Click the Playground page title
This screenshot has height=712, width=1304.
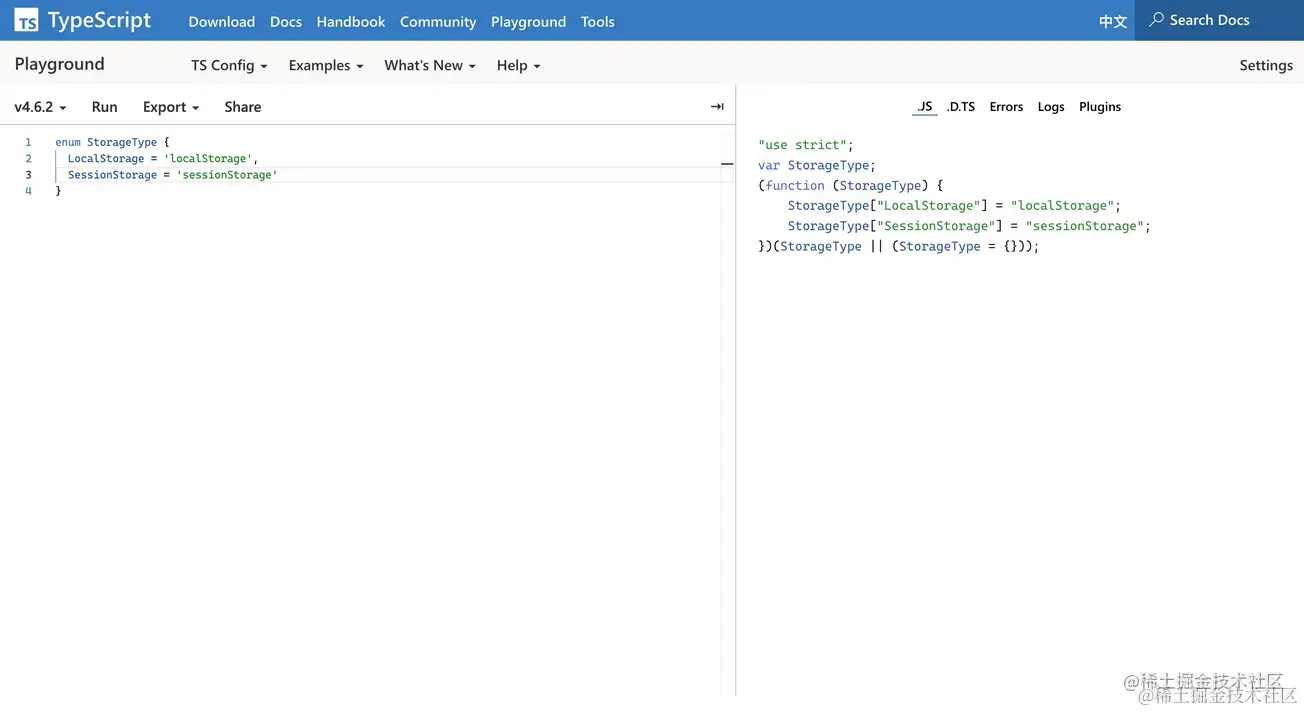tap(59, 64)
